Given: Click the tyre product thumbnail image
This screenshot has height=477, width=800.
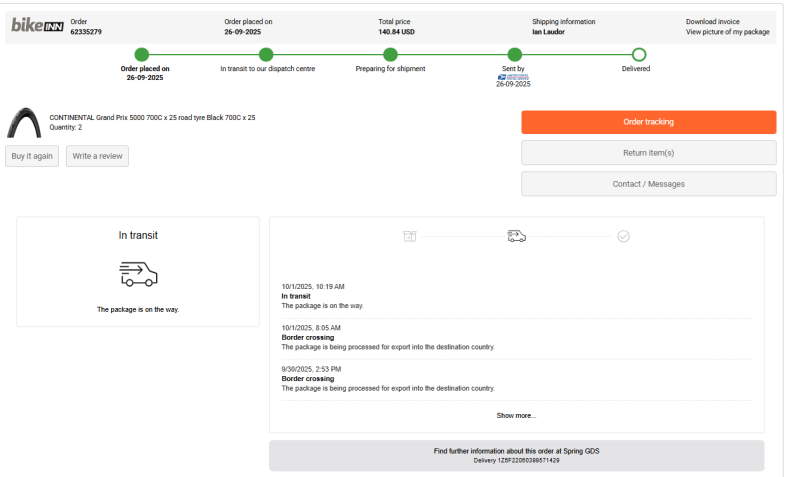Looking at the screenshot, I should (25, 122).
